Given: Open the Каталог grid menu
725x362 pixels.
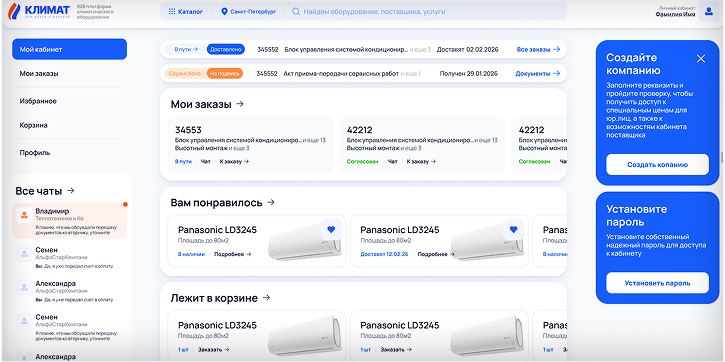Looking at the screenshot, I should 185,12.
